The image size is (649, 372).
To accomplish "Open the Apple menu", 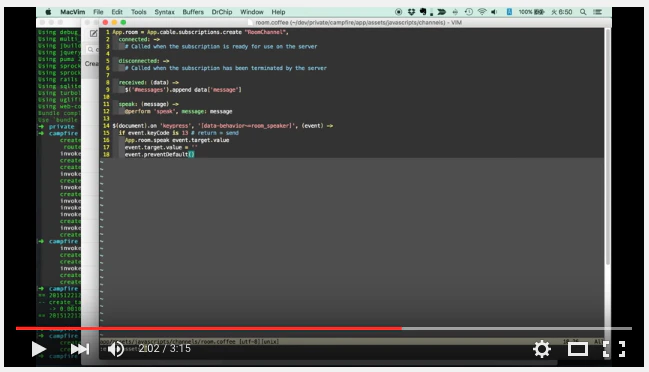I will tap(48, 12).
